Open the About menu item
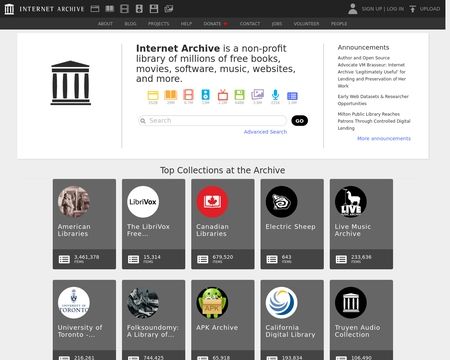 (105, 24)
